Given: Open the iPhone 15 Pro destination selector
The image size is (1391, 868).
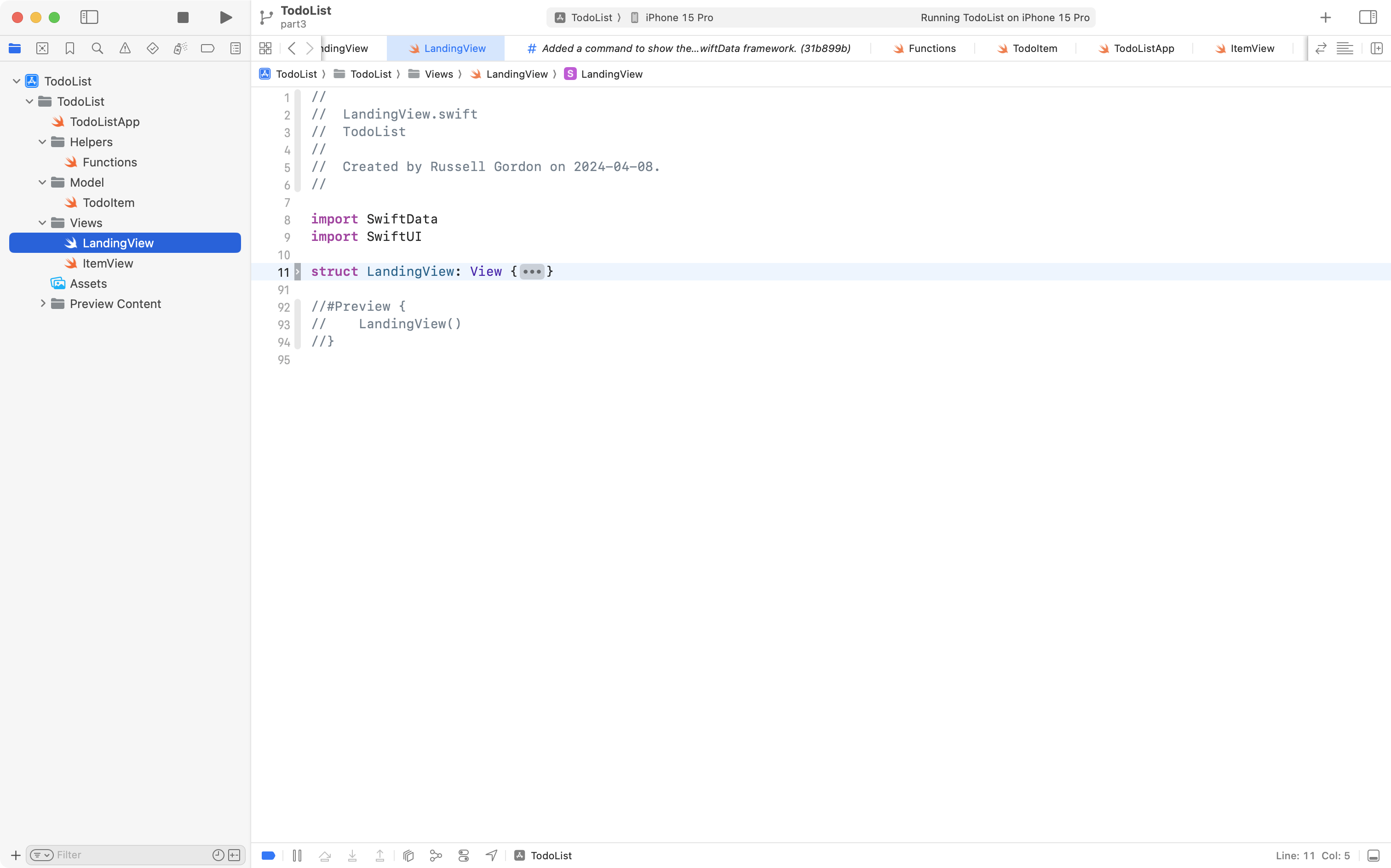Looking at the screenshot, I should coord(678,17).
